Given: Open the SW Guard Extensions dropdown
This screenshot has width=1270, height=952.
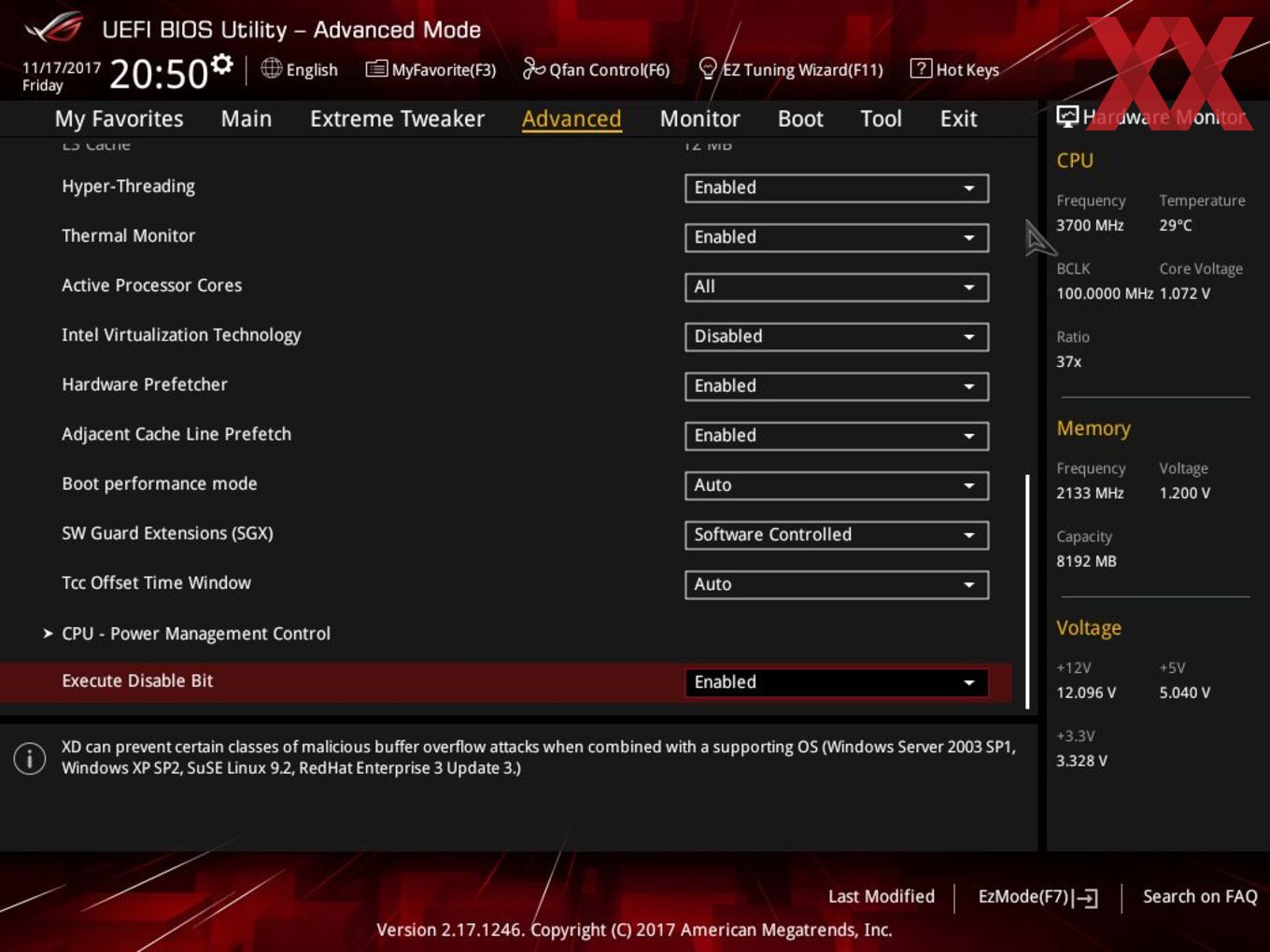Looking at the screenshot, I should tap(837, 534).
